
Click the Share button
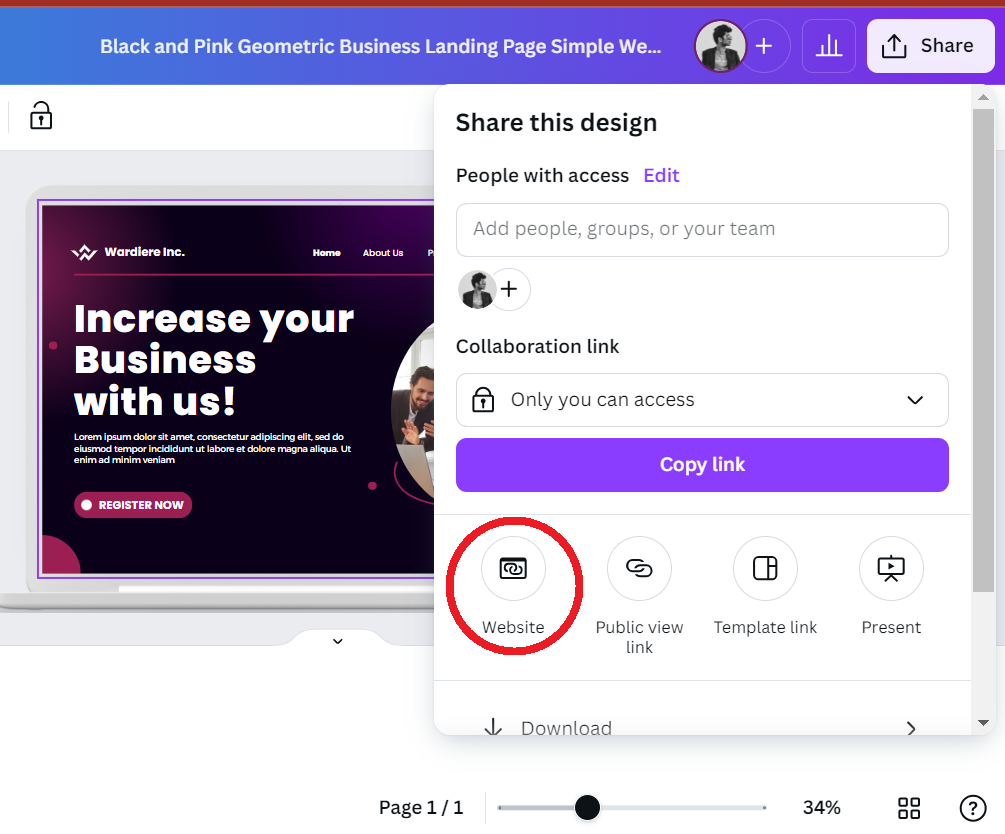click(x=930, y=45)
